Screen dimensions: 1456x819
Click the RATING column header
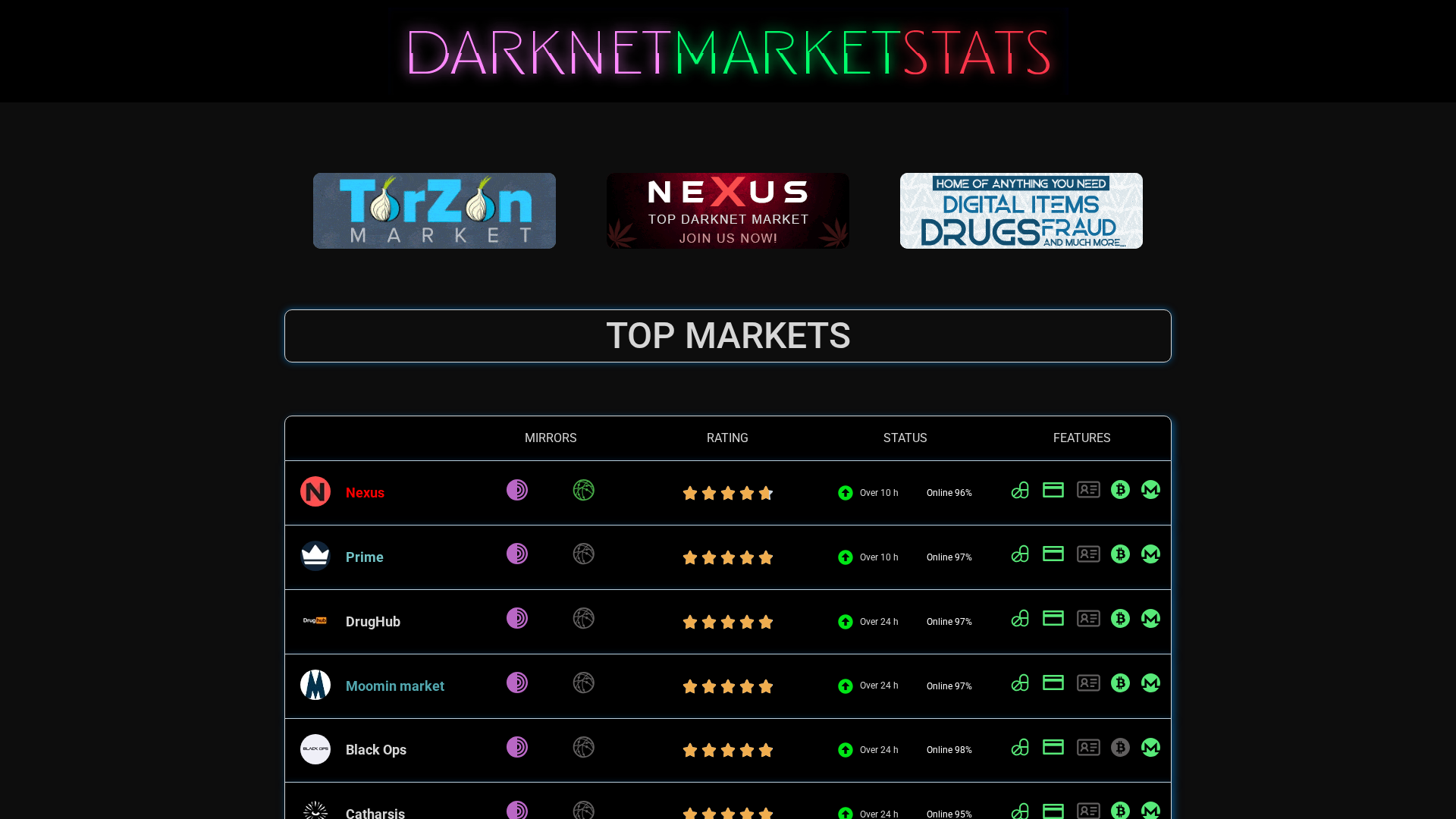tap(727, 438)
